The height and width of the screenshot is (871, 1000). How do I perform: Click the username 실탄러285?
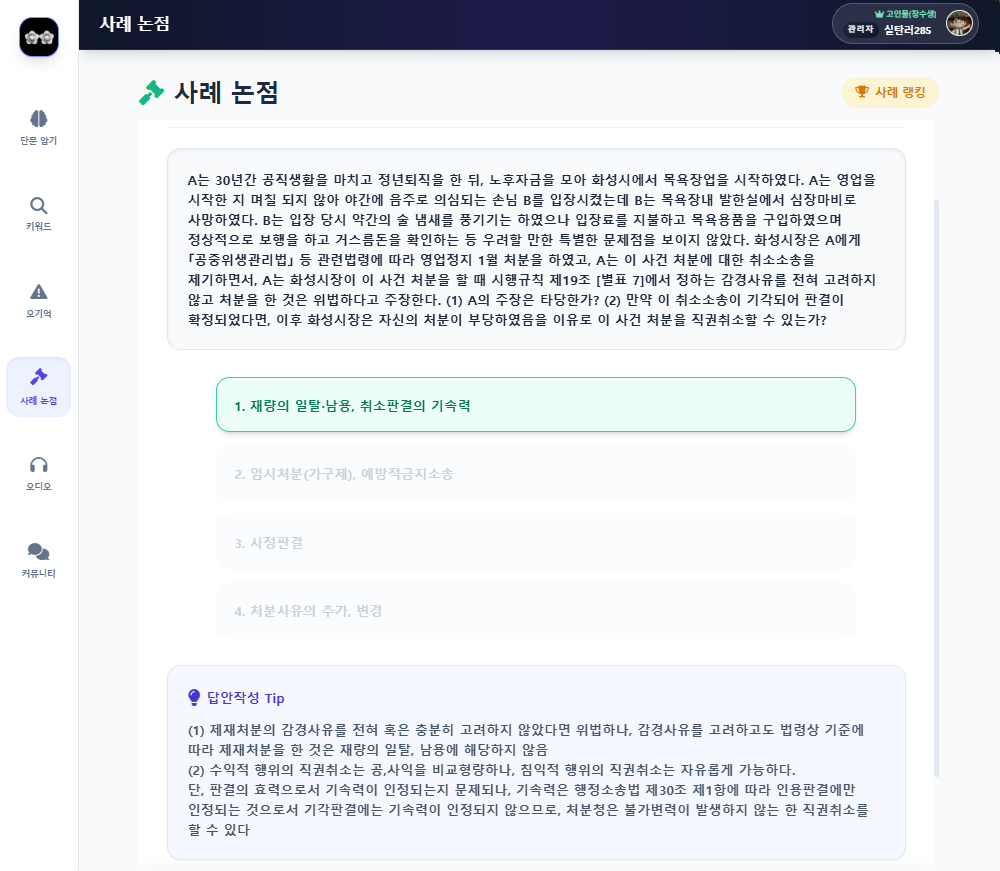tap(908, 30)
